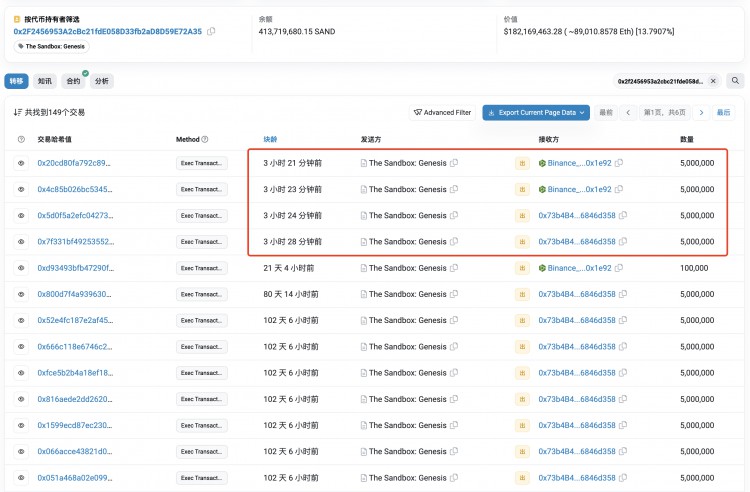
Task: Copy Binance receiver address in 0x20cd80fa792c89 row
Action: coord(619,163)
